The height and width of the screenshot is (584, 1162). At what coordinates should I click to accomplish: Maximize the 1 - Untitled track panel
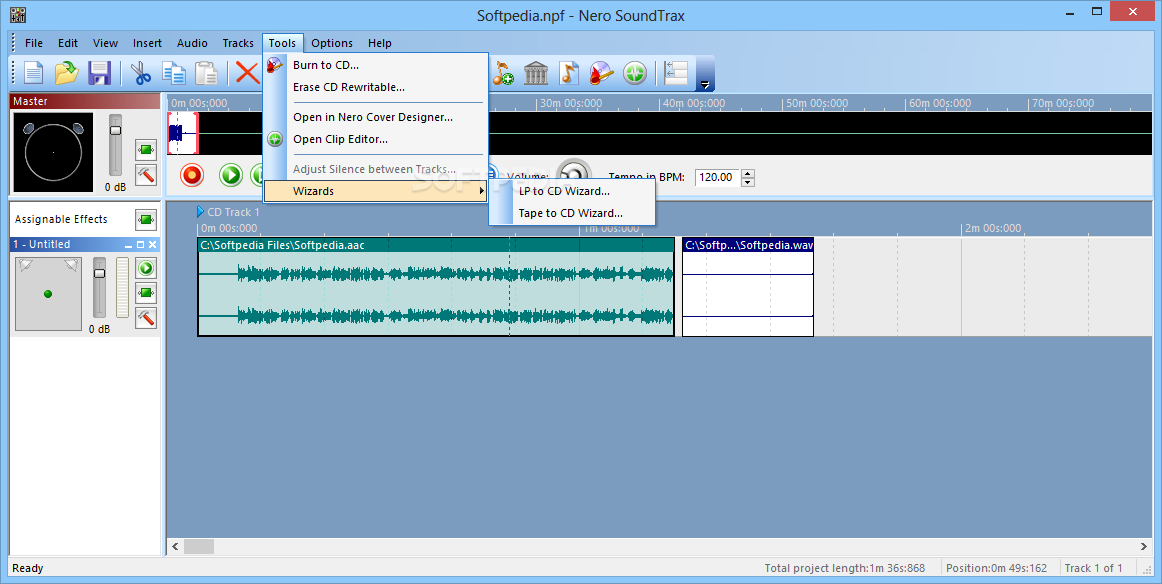pos(140,245)
